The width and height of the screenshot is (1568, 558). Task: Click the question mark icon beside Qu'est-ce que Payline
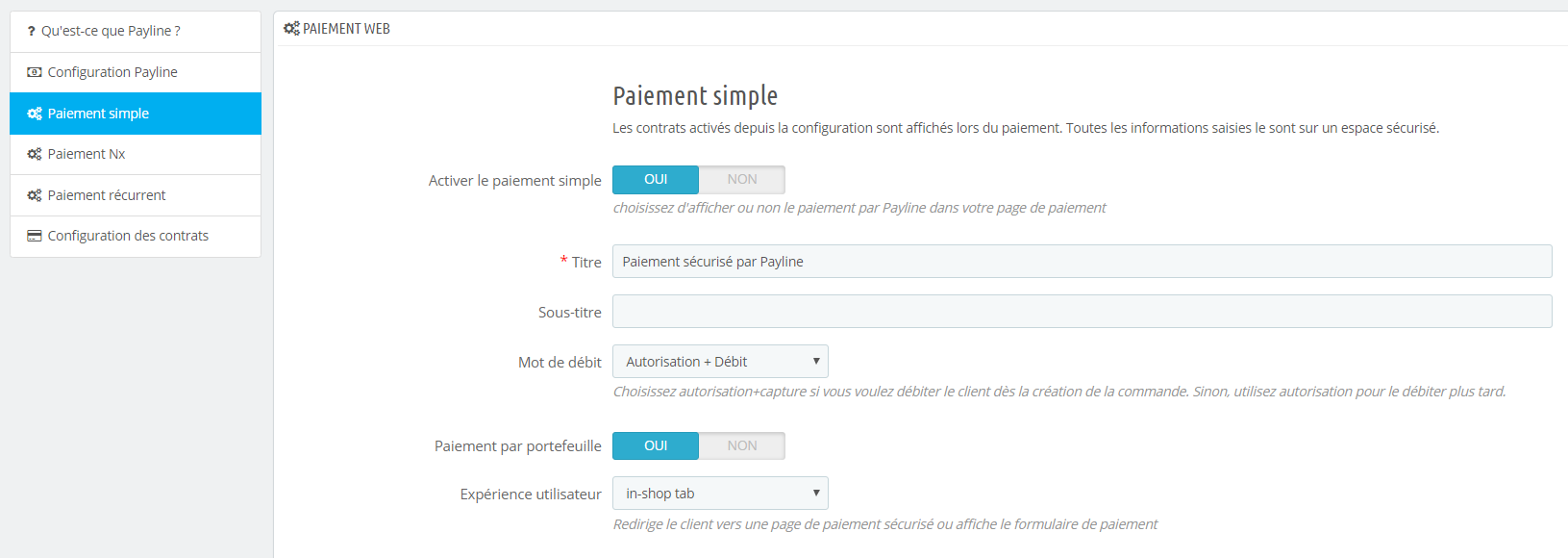pos(31,31)
